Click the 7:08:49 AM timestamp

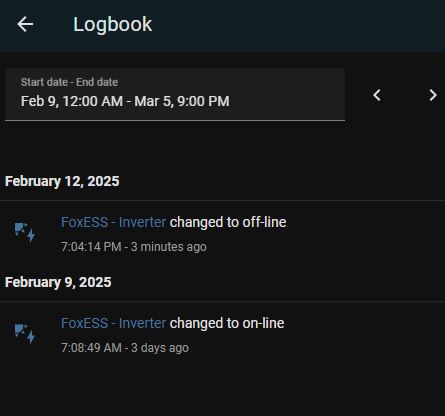tap(91, 348)
